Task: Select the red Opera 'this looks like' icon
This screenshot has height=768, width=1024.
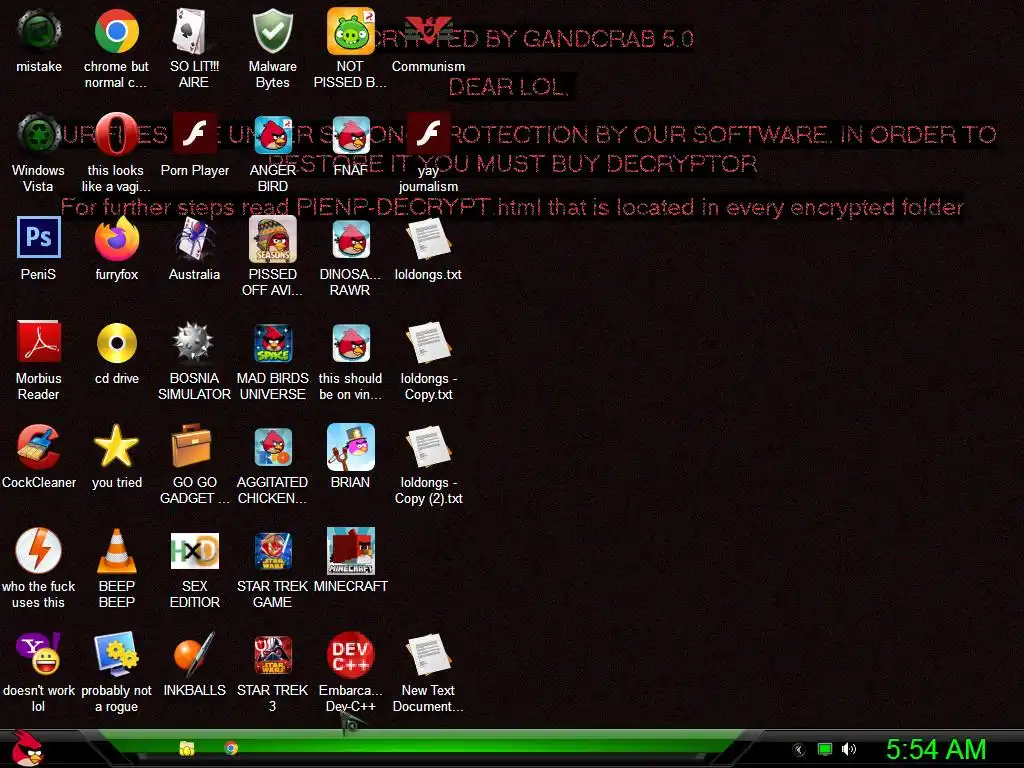Action: [x=116, y=135]
